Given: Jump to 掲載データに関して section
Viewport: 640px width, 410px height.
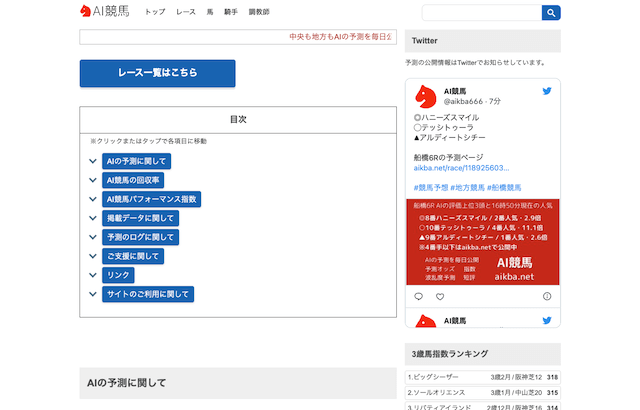Looking at the screenshot, I should click(x=140, y=218).
